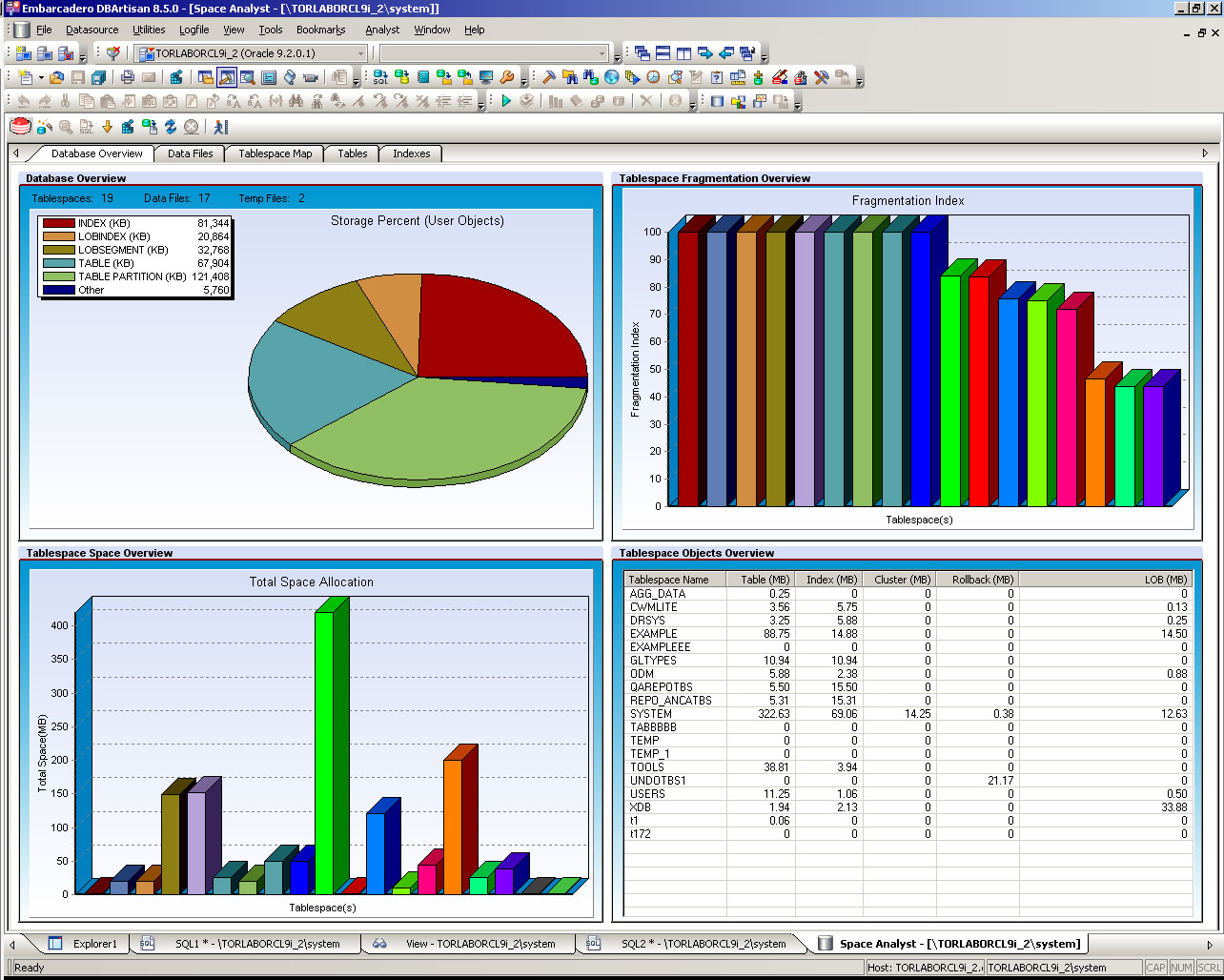Click the blue refresh arrows icon
Screen dimensions: 1224x980
(x=171, y=127)
